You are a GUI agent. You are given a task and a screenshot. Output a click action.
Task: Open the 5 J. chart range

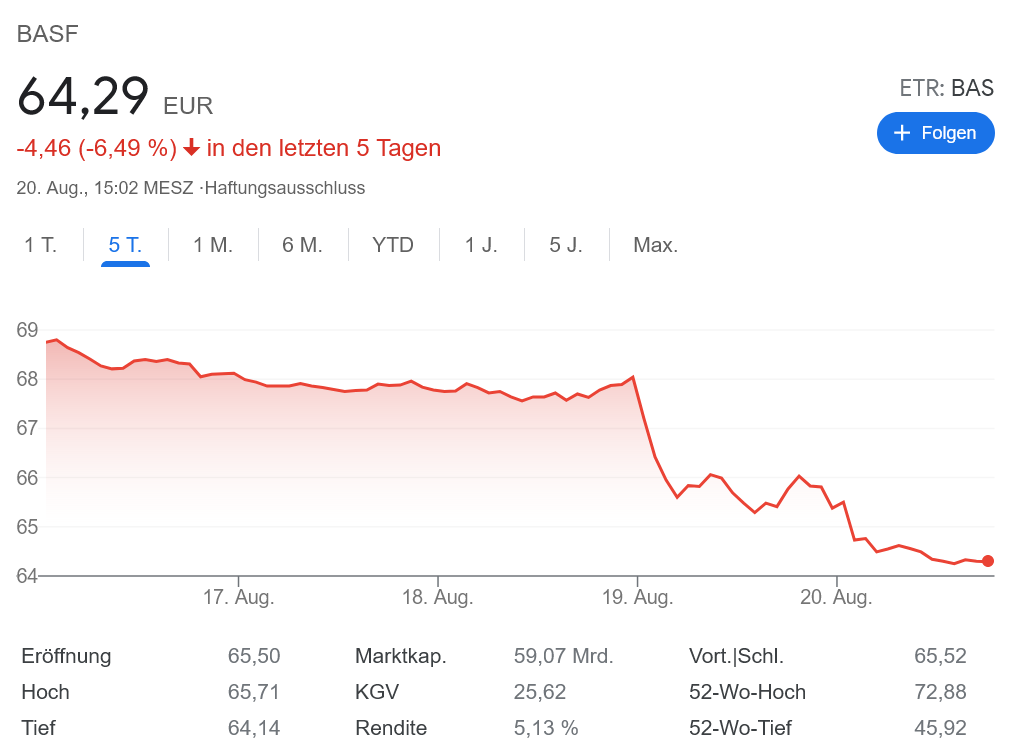pyautogui.click(x=566, y=245)
